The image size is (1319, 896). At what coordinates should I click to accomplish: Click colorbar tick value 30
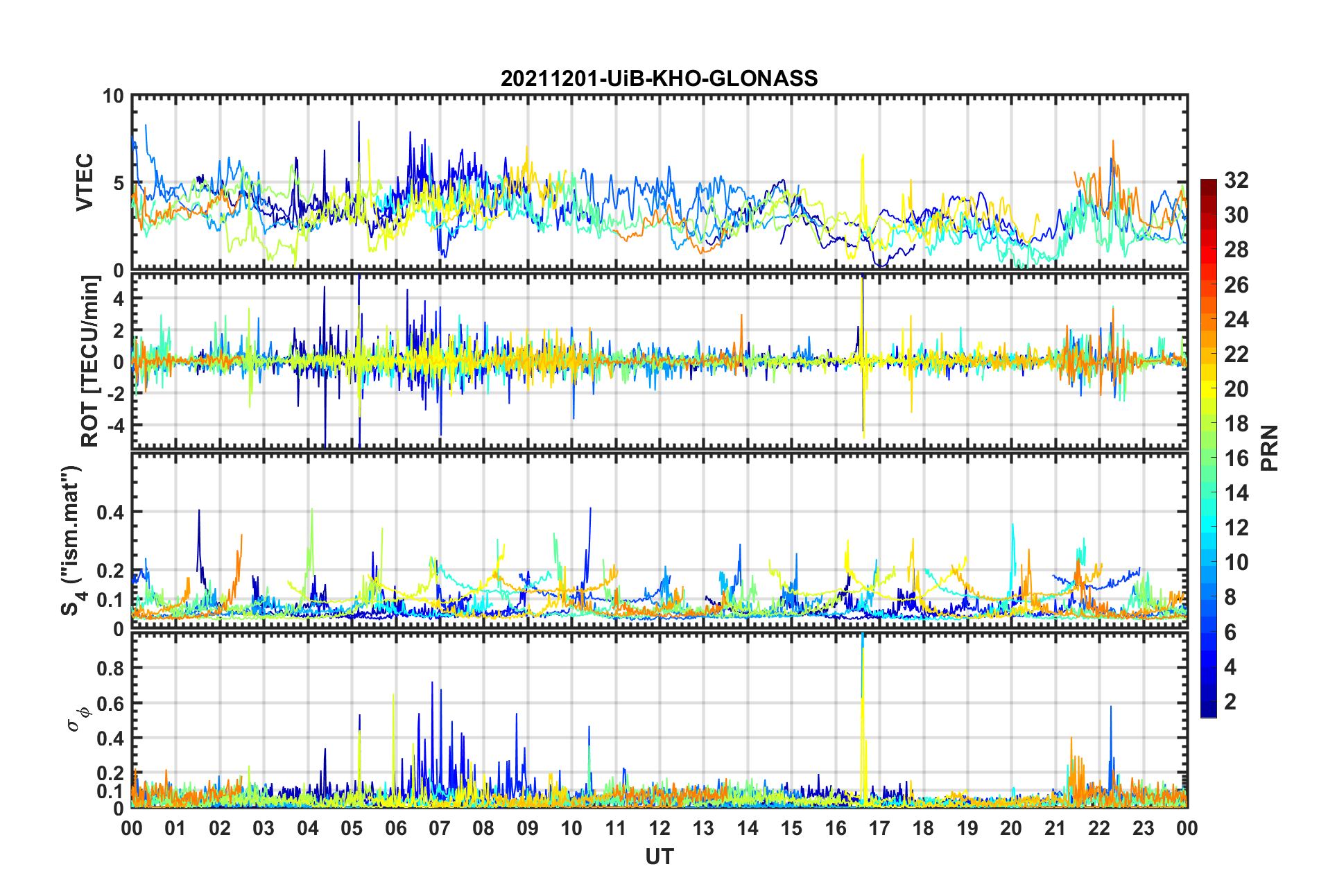click(1236, 215)
